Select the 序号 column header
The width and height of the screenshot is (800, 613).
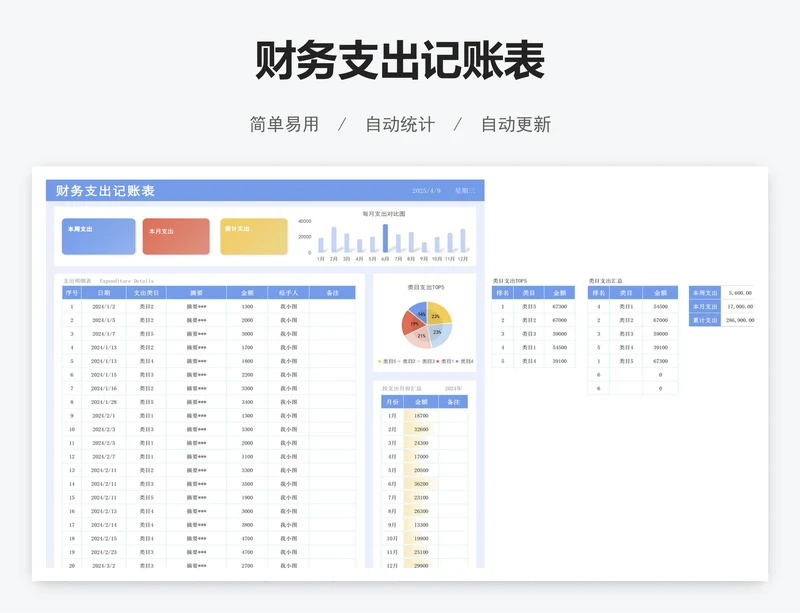click(x=71, y=293)
